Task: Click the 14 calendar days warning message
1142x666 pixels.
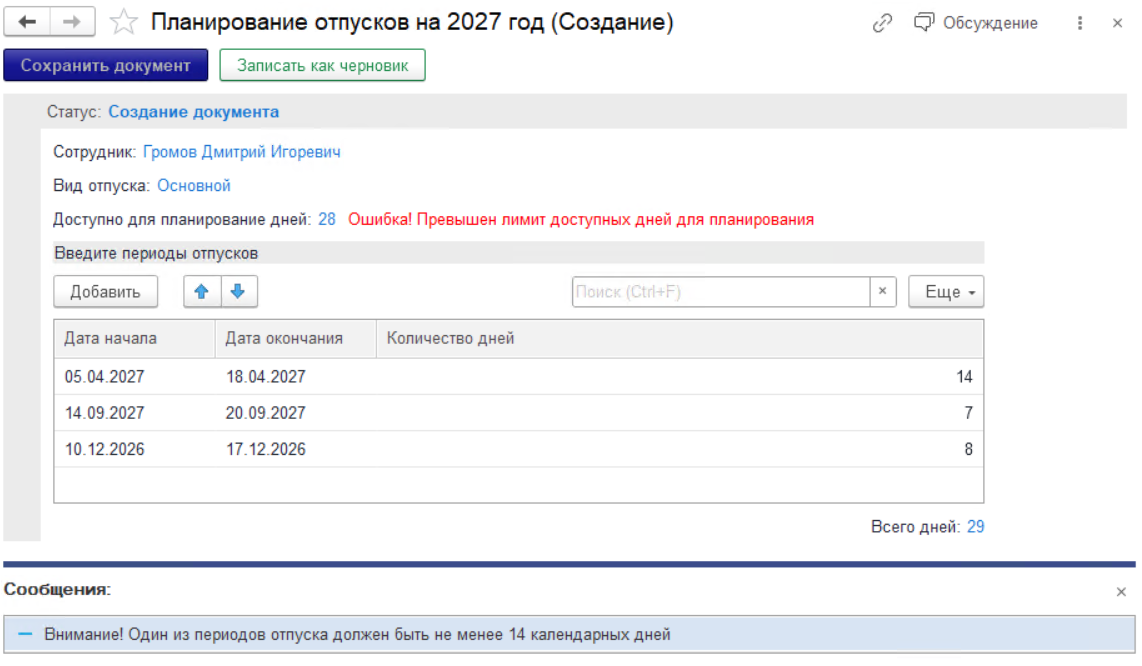Action: pos(570,635)
